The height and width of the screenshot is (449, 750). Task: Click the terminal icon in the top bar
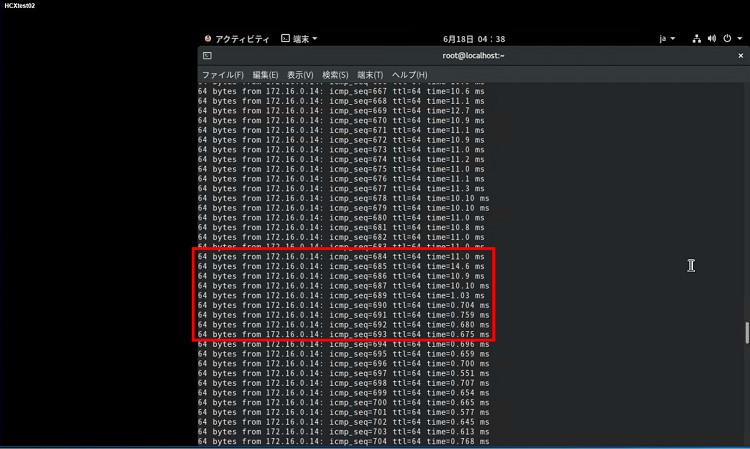286,39
